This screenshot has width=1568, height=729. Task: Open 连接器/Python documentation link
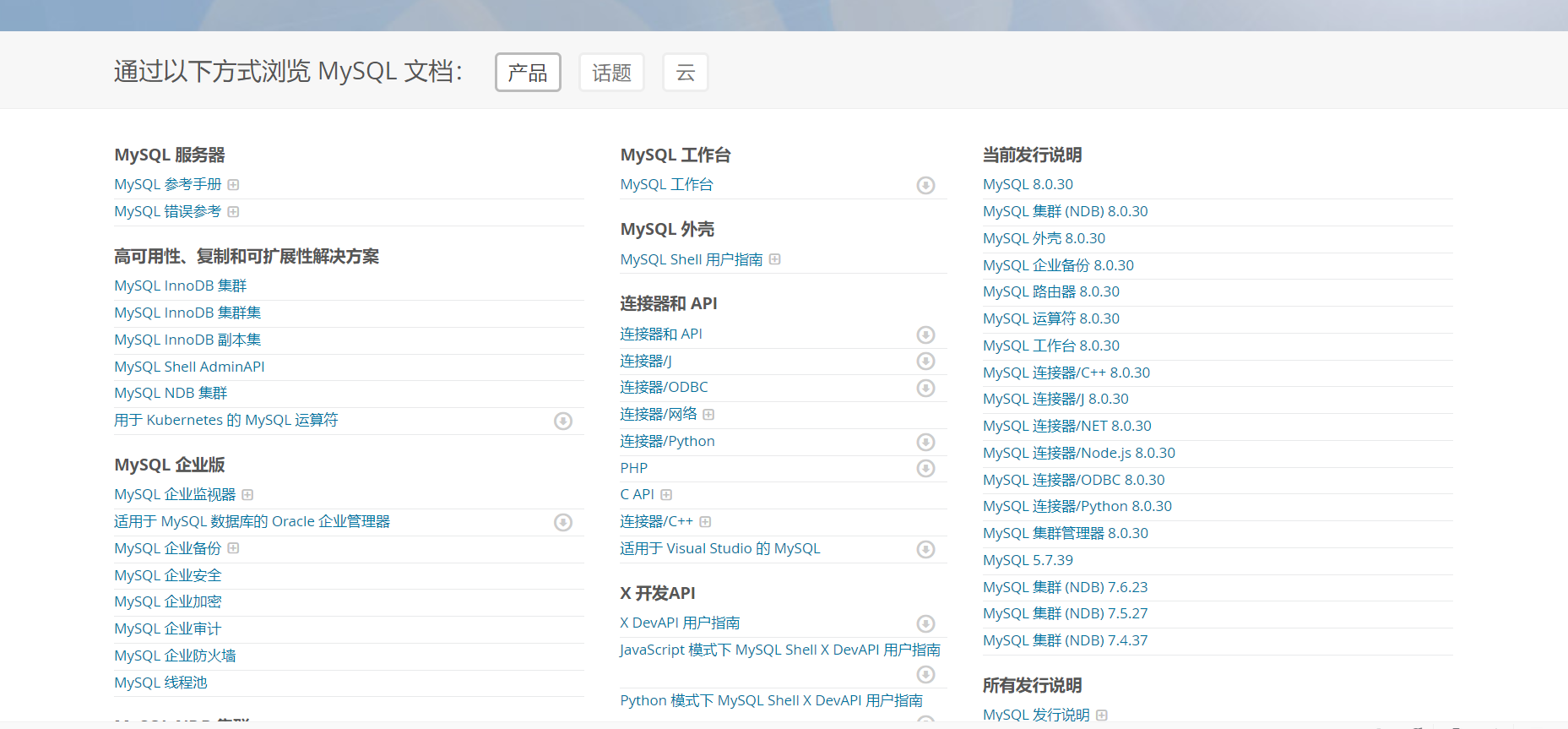click(x=667, y=441)
